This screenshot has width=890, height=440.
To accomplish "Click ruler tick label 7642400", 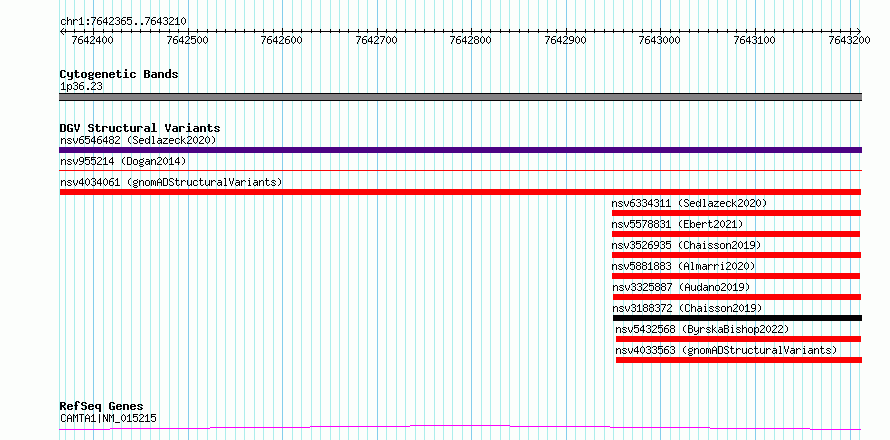I will coord(93,40).
